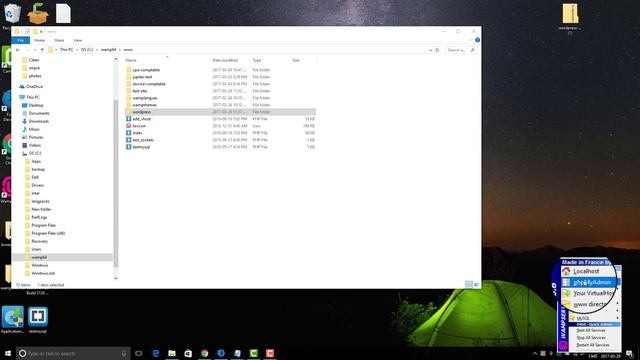The width and height of the screenshot is (640, 360).
Task: Click the Windows Start button
Action: 8,353
